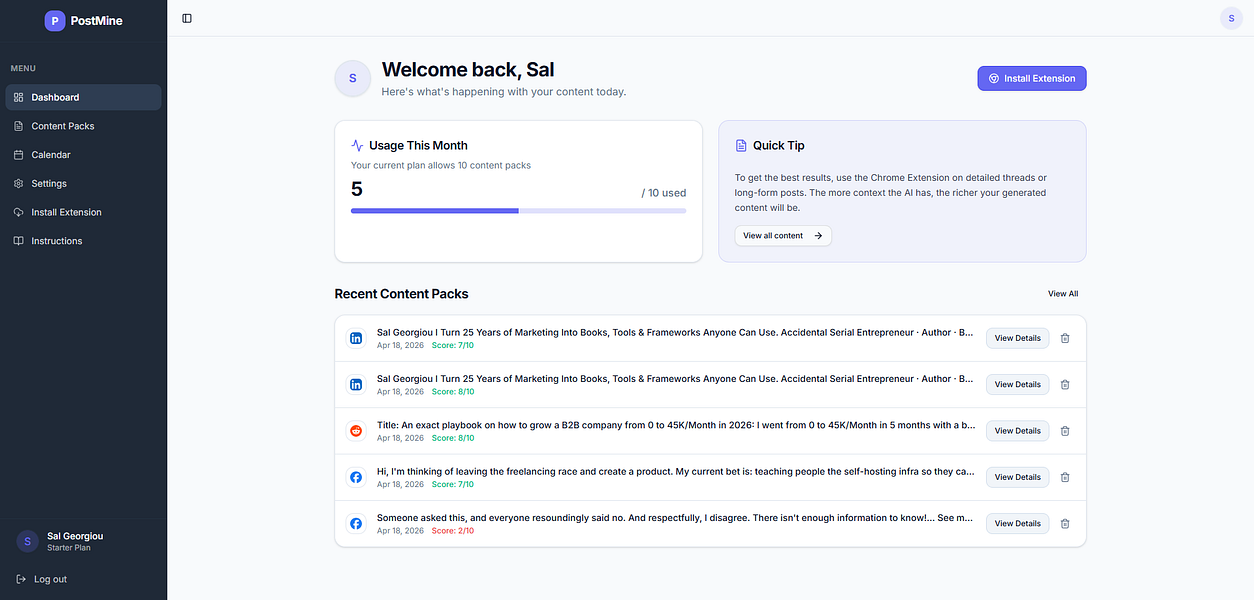Delete the Sal Georgiou pack scored 8/10
Image resolution: width=1254 pixels, height=600 pixels.
coord(1065,384)
